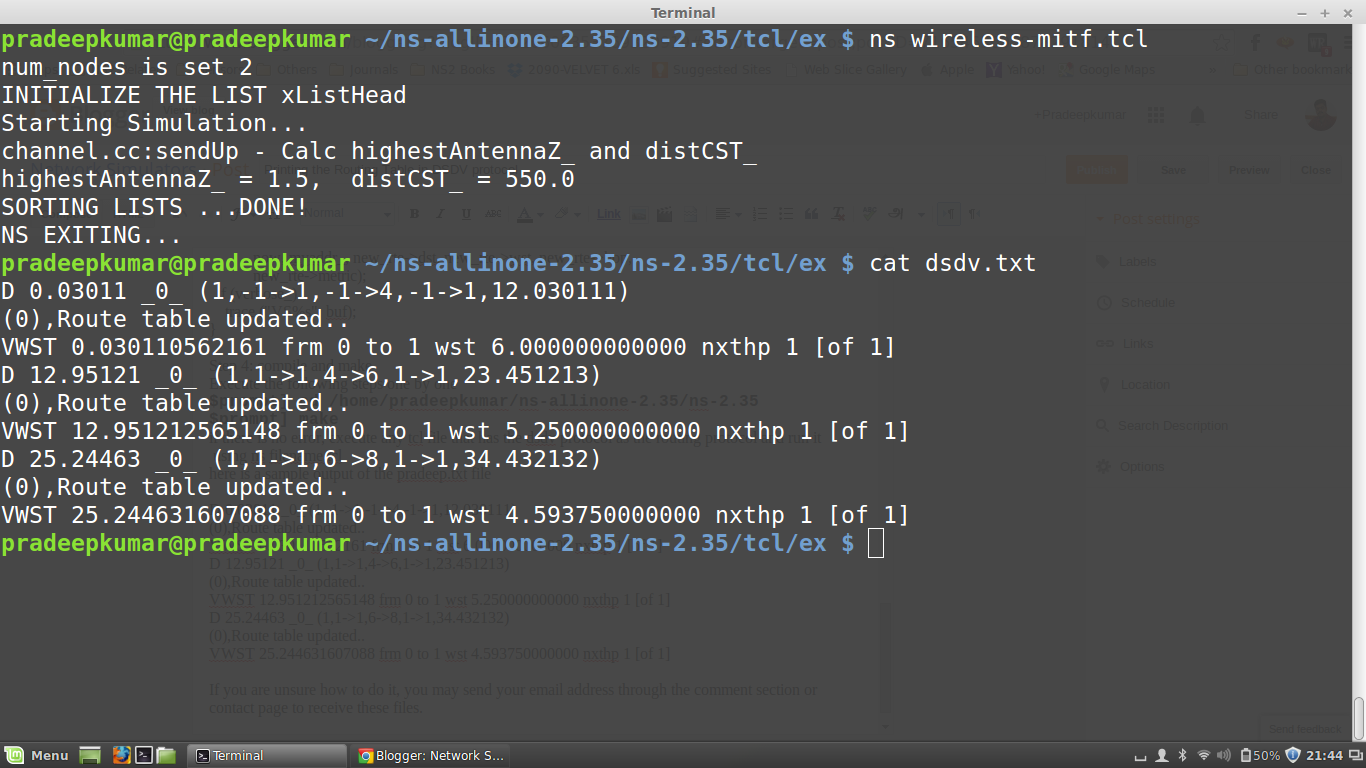1366x768 pixels.
Task: Save the blog post draft
Action: [1173, 170]
